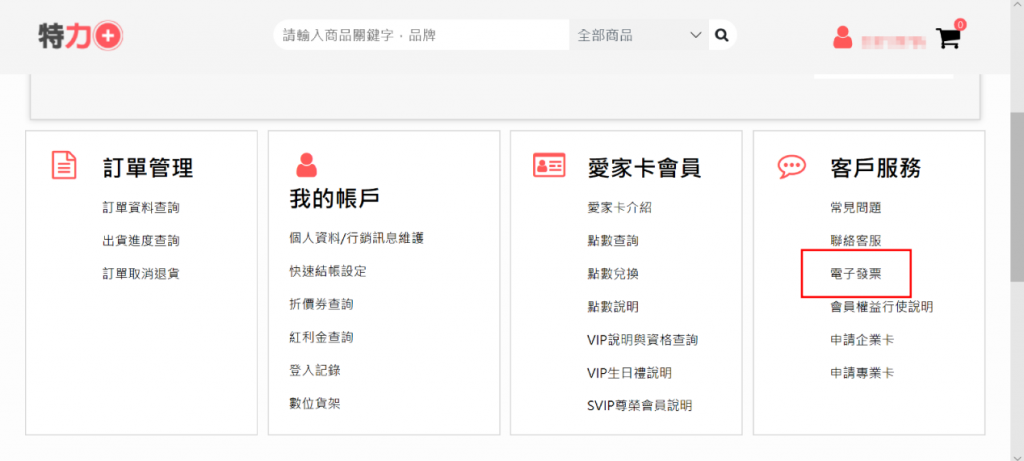Screen dimensions: 1024x461
Task: Open 聯絡客服 link
Action: 856,240
